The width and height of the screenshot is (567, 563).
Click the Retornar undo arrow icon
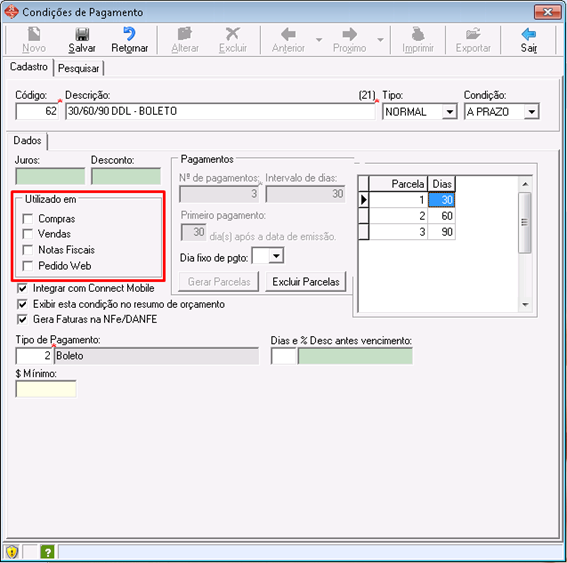(129, 34)
